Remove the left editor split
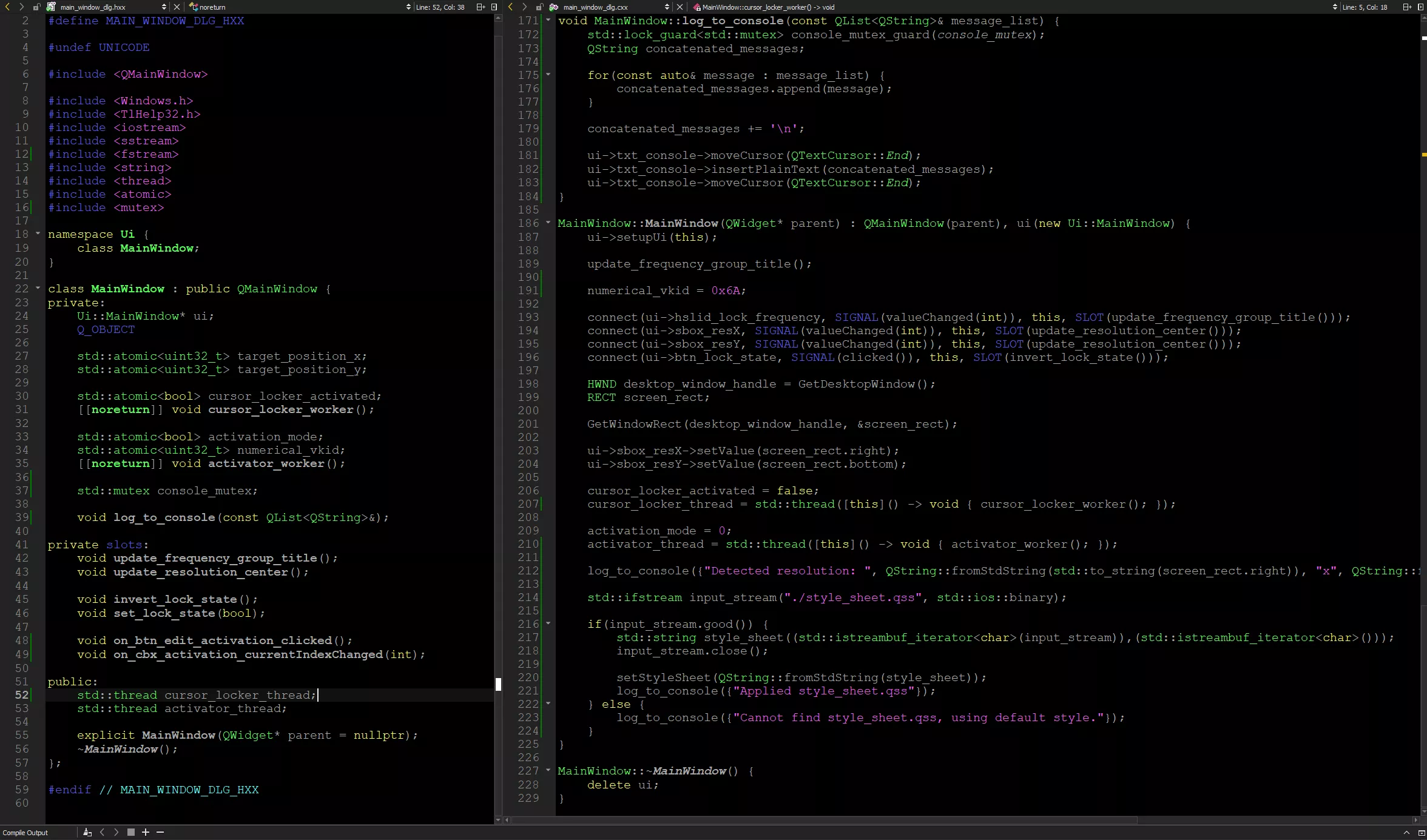The width and height of the screenshot is (1427, 840). pyautogui.click(x=494, y=7)
